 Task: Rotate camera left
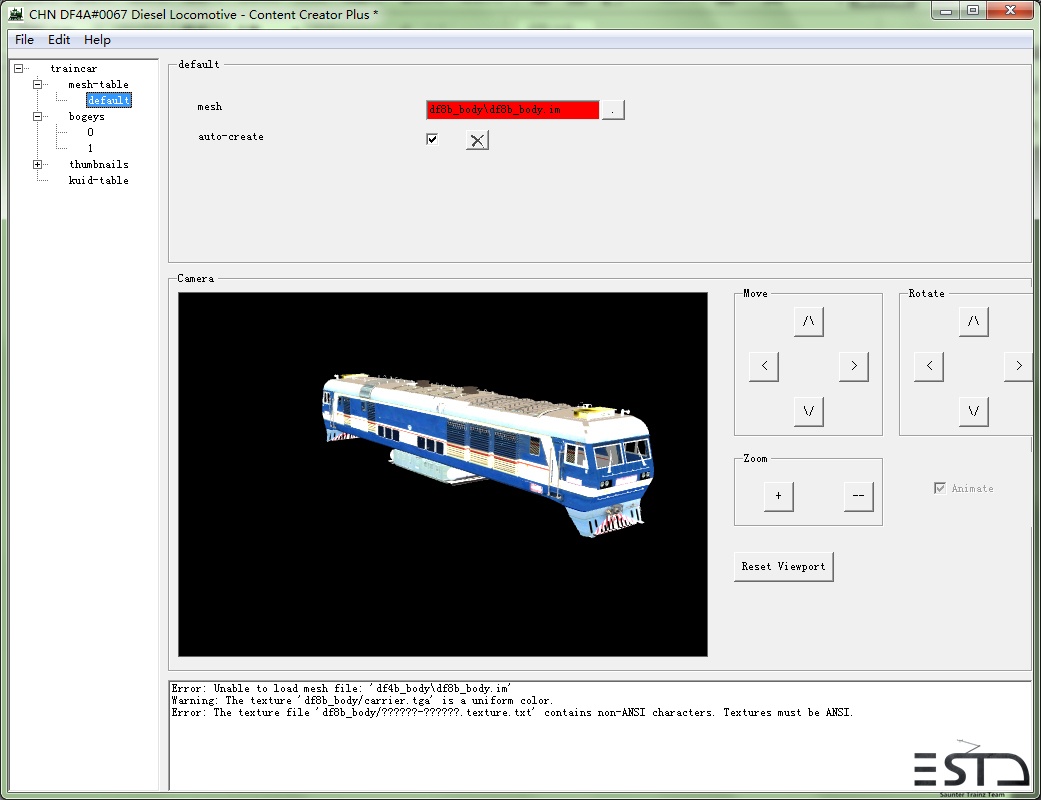(929, 366)
